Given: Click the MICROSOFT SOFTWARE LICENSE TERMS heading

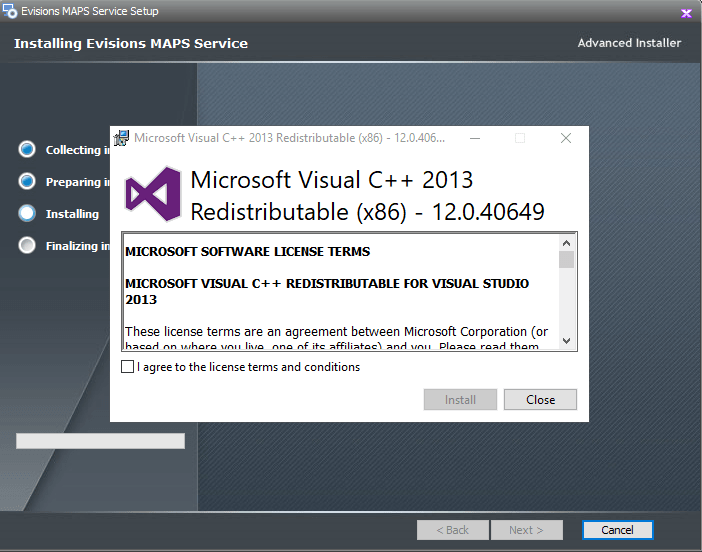Looking at the screenshot, I should (248, 252).
